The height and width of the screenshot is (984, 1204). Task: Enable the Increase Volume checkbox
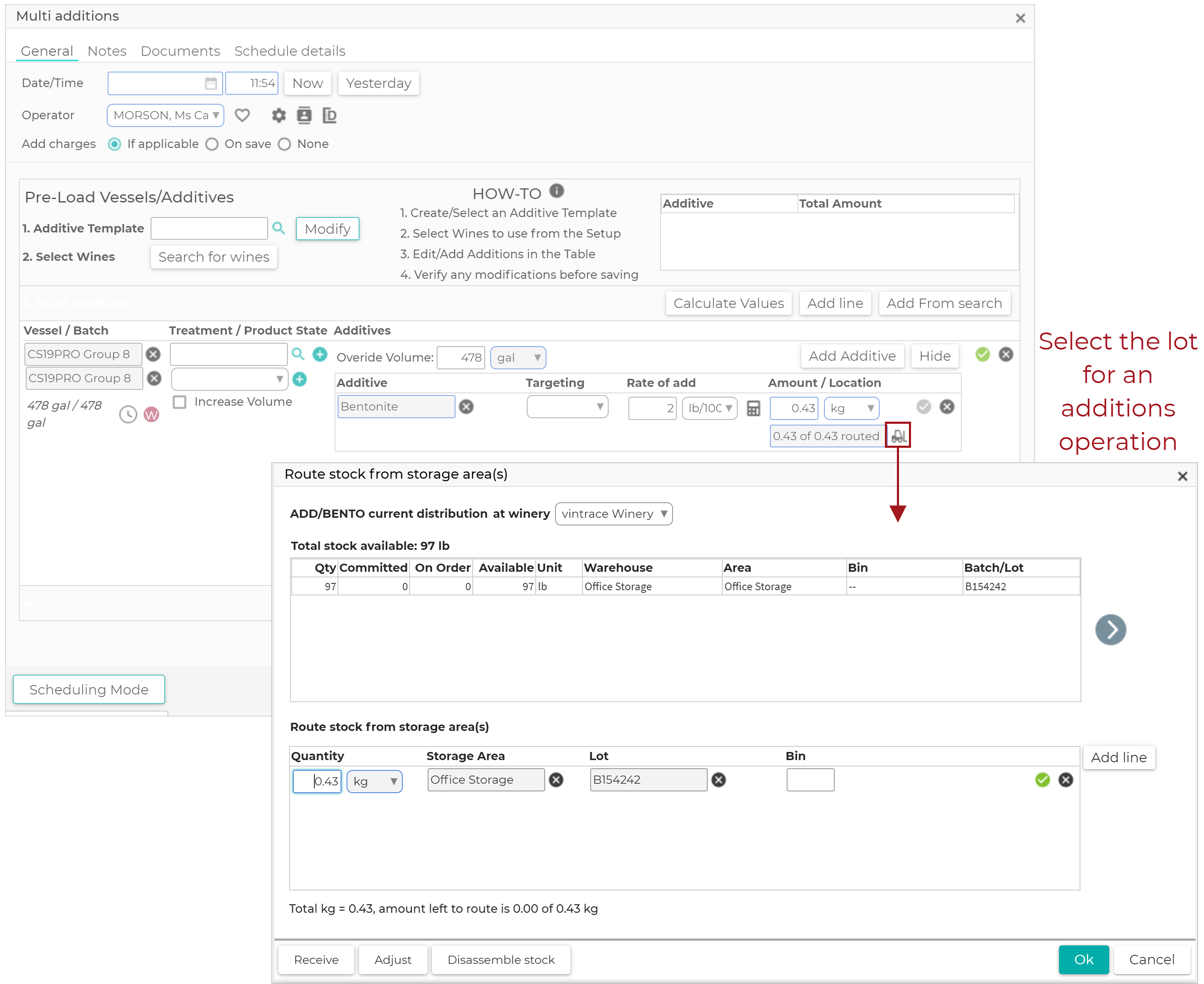180,402
